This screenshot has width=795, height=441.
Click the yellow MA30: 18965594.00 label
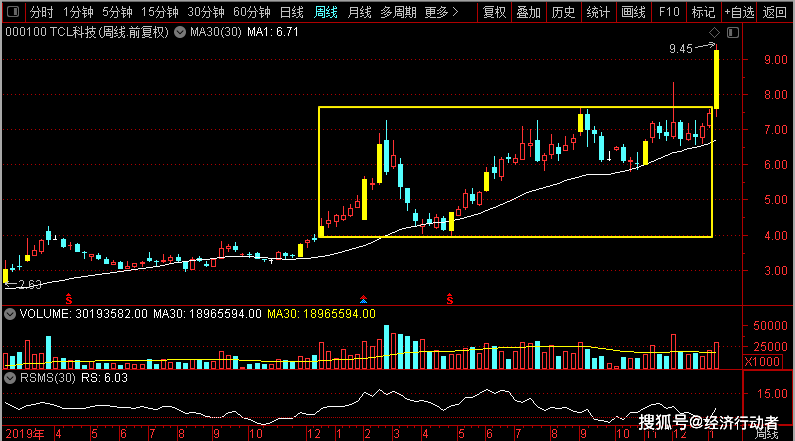(x=321, y=314)
